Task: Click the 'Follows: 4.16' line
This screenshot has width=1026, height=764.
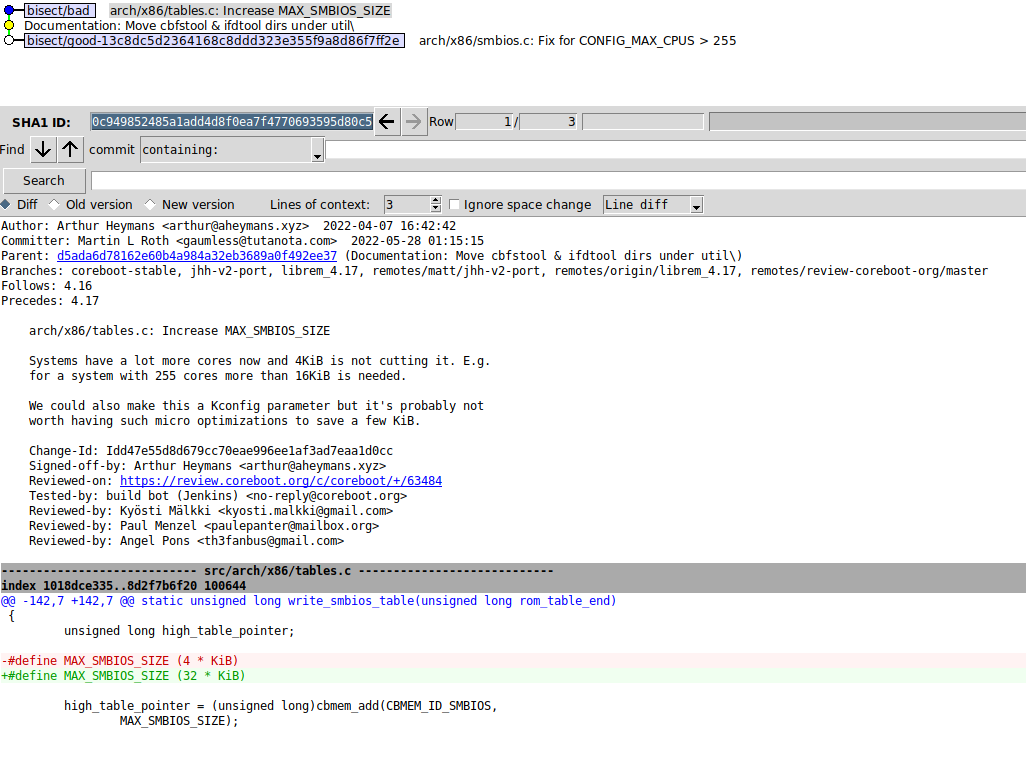Action: click(46, 286)
